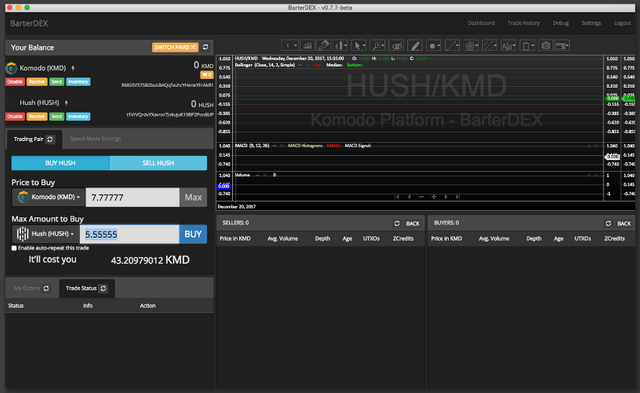Viewport: 640px width, 393px height.
Task: Click Send for Komodo (KMD)
Action: point(57,82)
